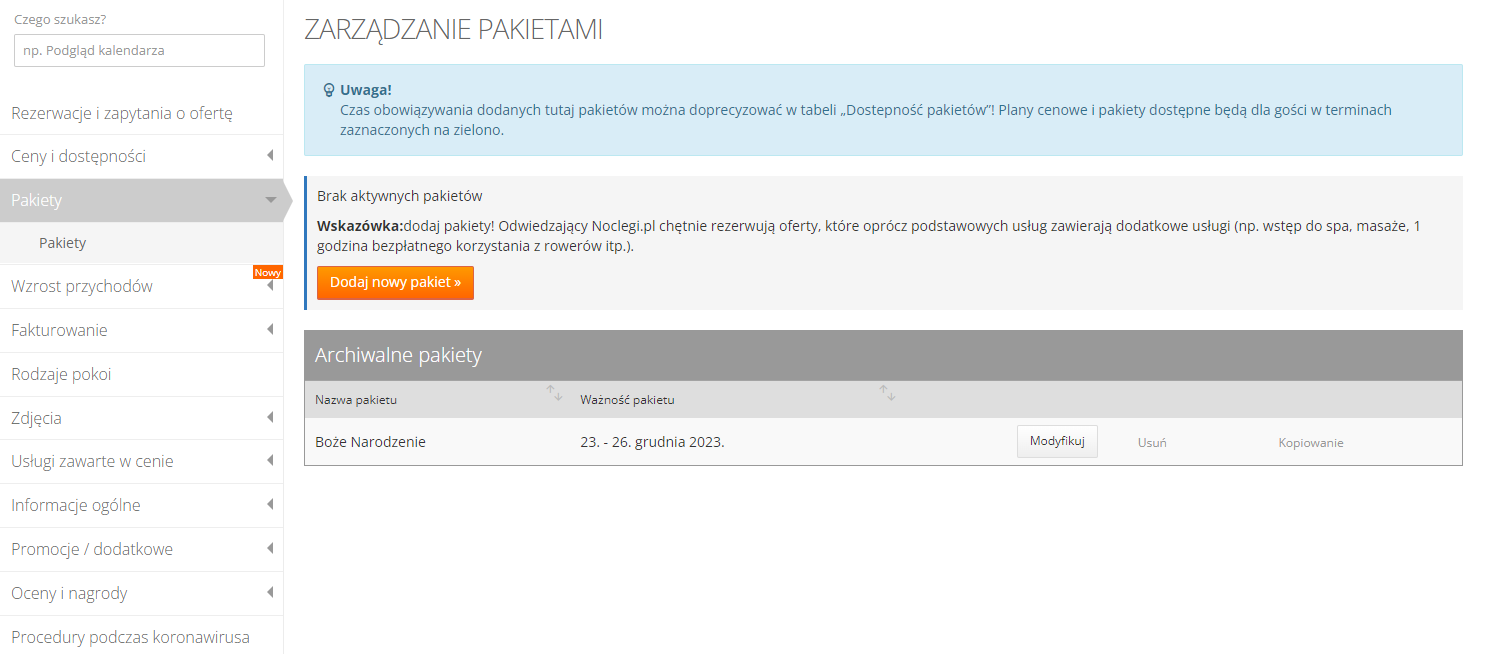This screenshot has width=1502, height=654.
Task: Expand the "Informacje ogólne" section
Action: coord(140,505)
